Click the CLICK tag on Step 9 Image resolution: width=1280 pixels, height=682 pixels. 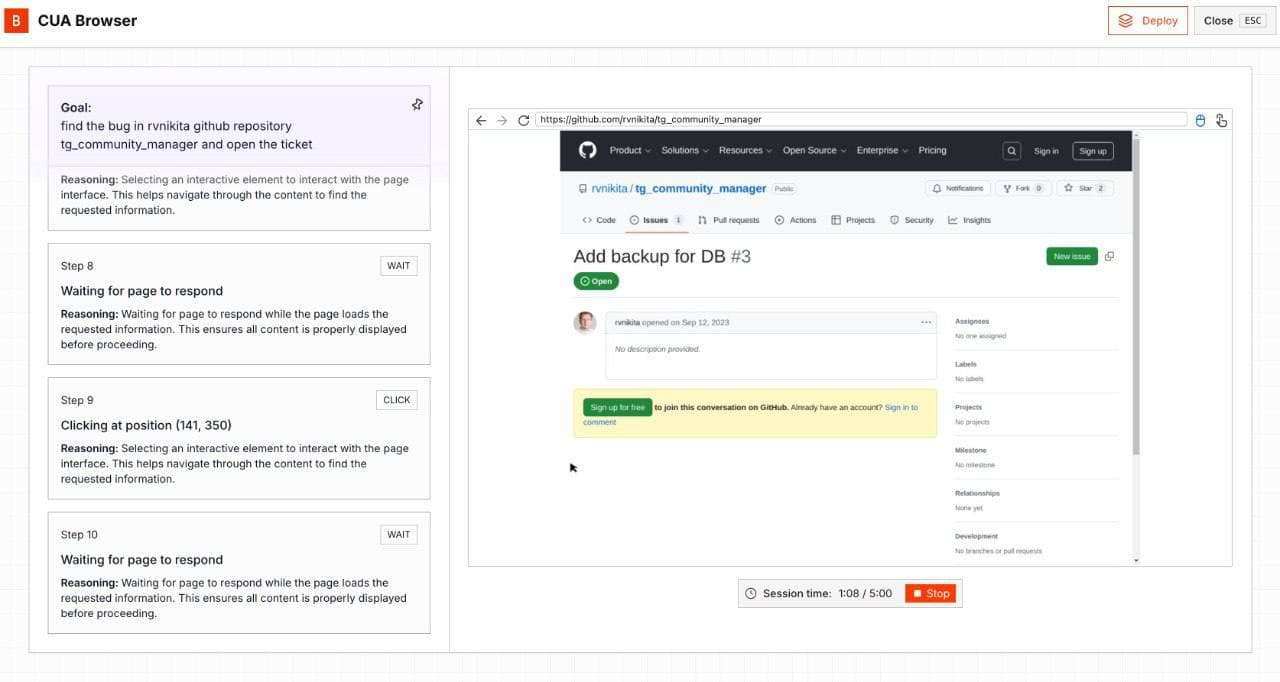click(397, 400)
